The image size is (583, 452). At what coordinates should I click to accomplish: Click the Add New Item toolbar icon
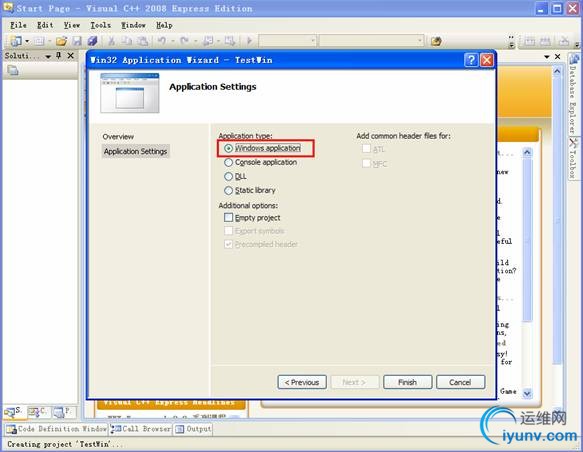click(39, 41)
